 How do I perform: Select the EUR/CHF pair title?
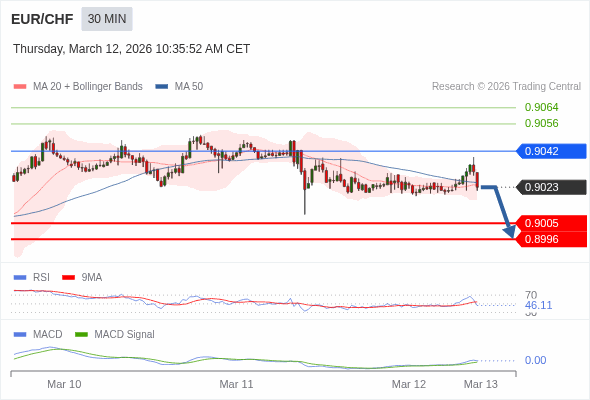(42, 19)
